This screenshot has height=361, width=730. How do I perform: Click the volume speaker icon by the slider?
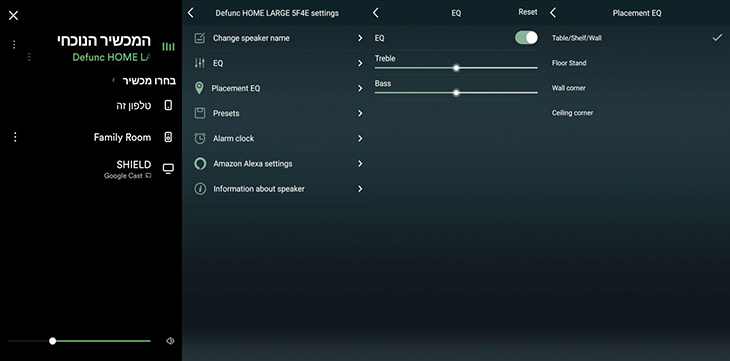click(170, 341)
